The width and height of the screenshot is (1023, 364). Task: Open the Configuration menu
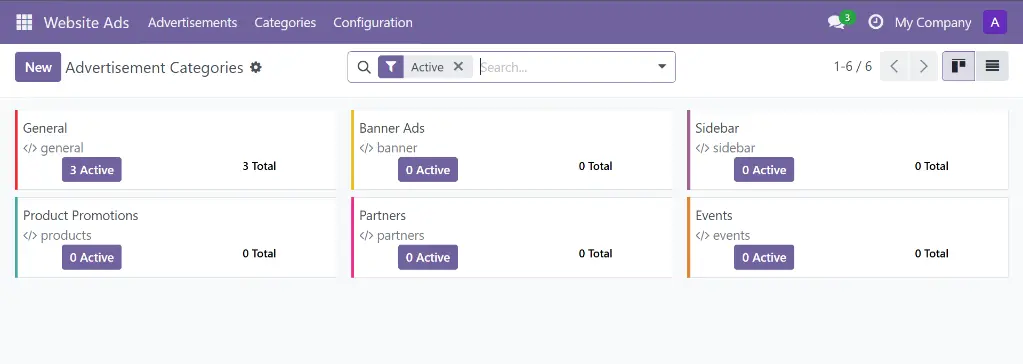[x=373, y=22]
